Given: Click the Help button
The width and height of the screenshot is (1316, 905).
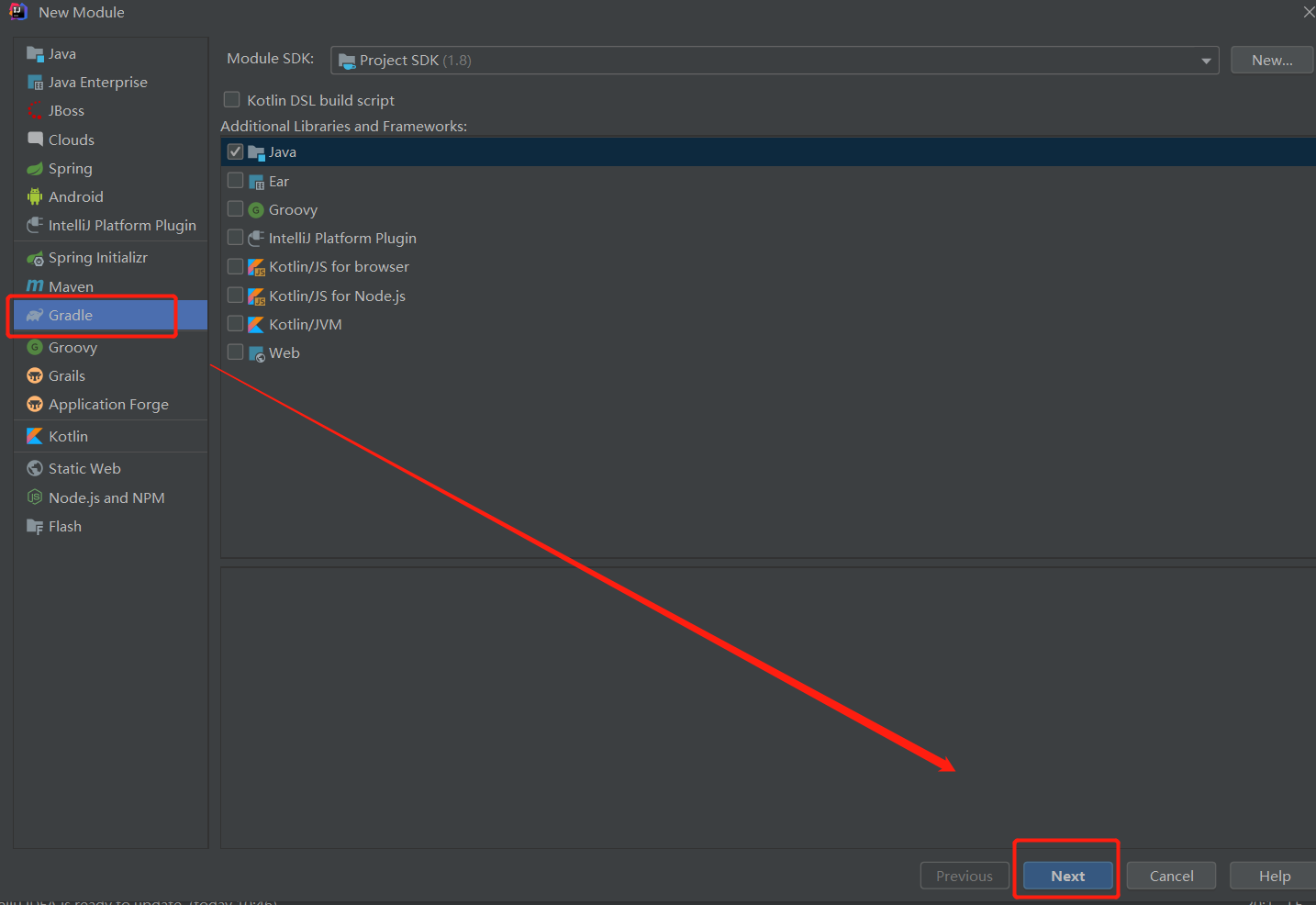Looking at the screenshot, I should tap(1274, 876).
